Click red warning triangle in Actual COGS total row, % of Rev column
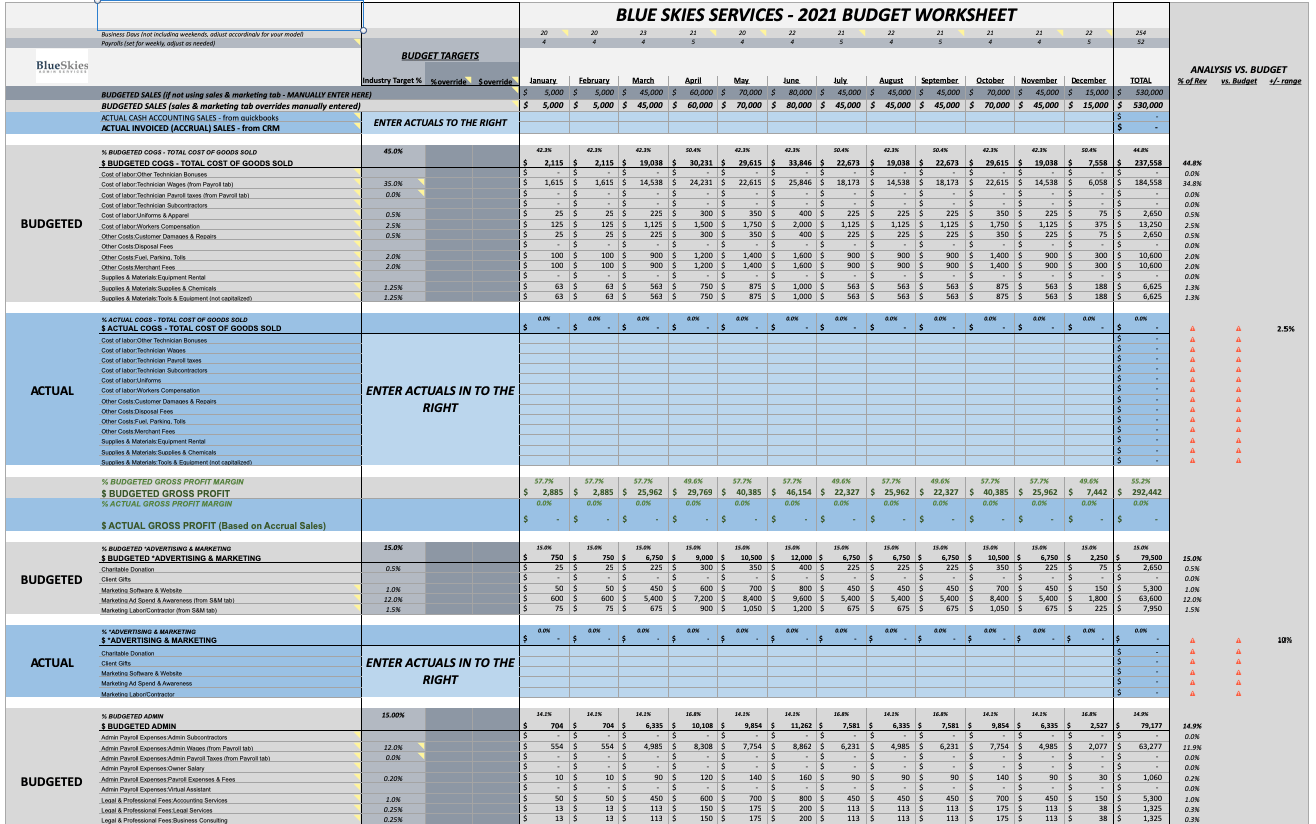 (1191, 329)
